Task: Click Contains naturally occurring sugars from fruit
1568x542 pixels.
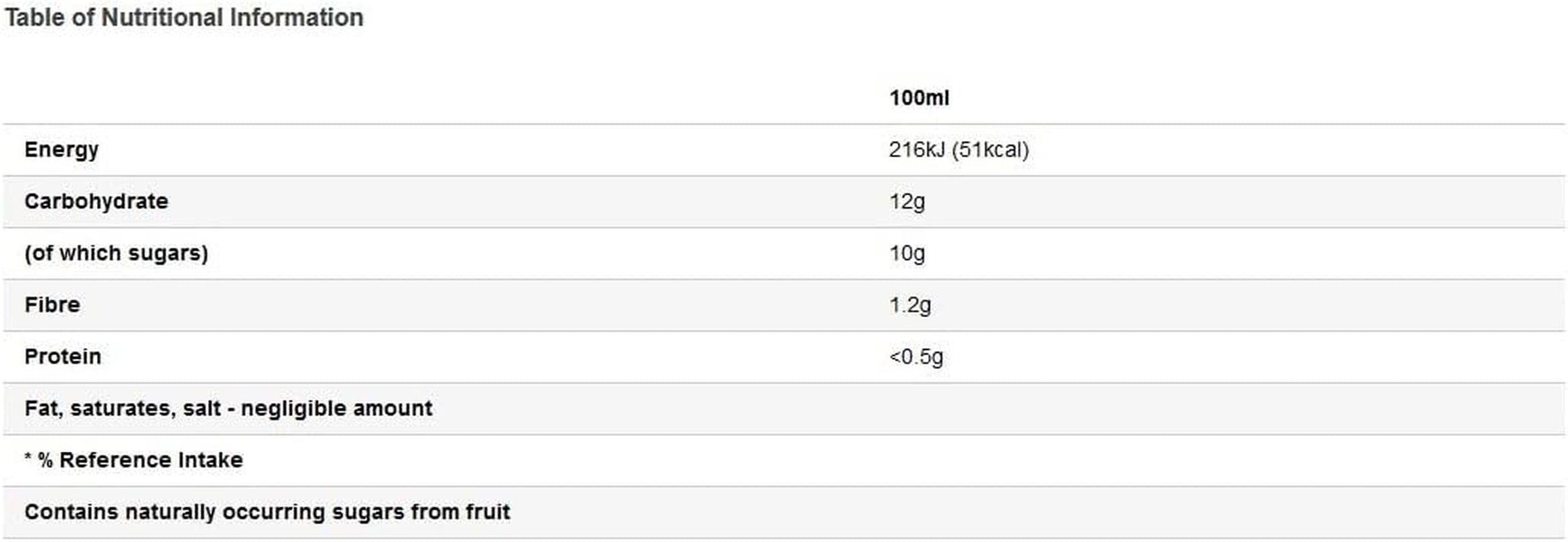Action: 267,512
